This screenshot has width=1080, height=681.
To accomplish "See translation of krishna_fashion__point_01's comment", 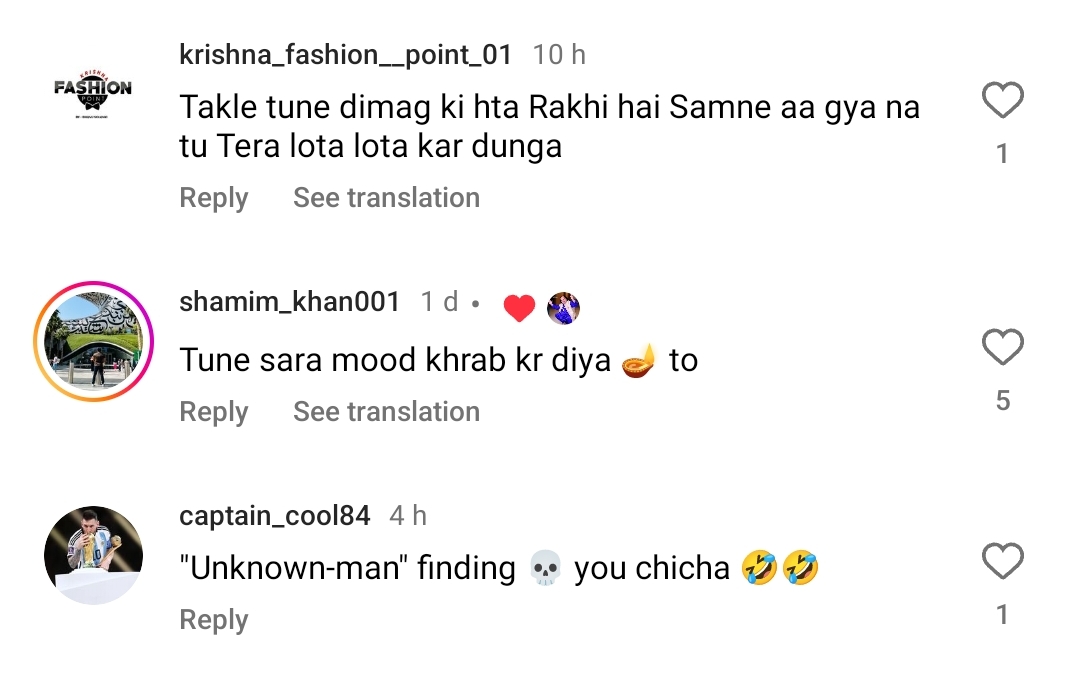I will pyautogui.click(x=386, y=198).
